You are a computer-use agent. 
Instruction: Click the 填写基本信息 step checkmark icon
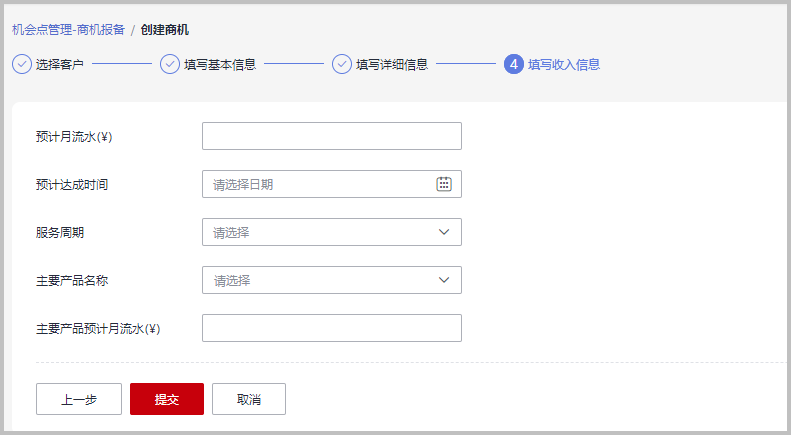pyautogui.click(x=170, y=65)
